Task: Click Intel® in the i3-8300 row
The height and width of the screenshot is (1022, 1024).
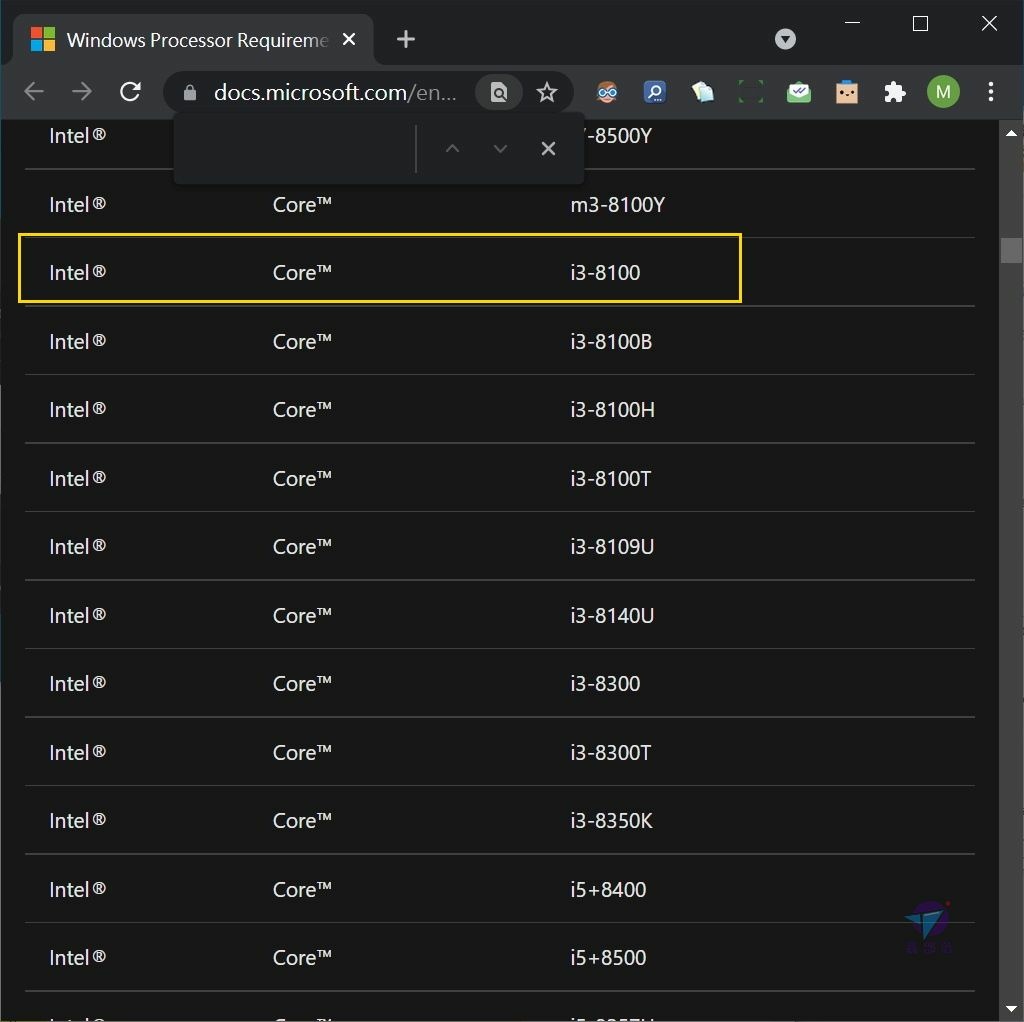Action: (x=77, y=684)
